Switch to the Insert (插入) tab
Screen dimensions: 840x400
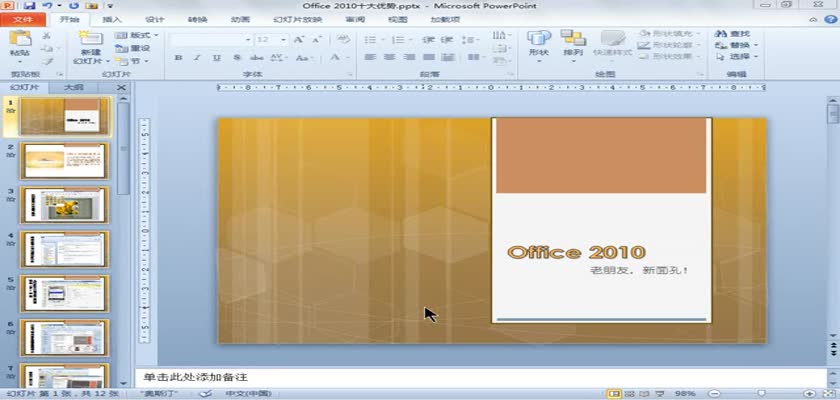111,20
